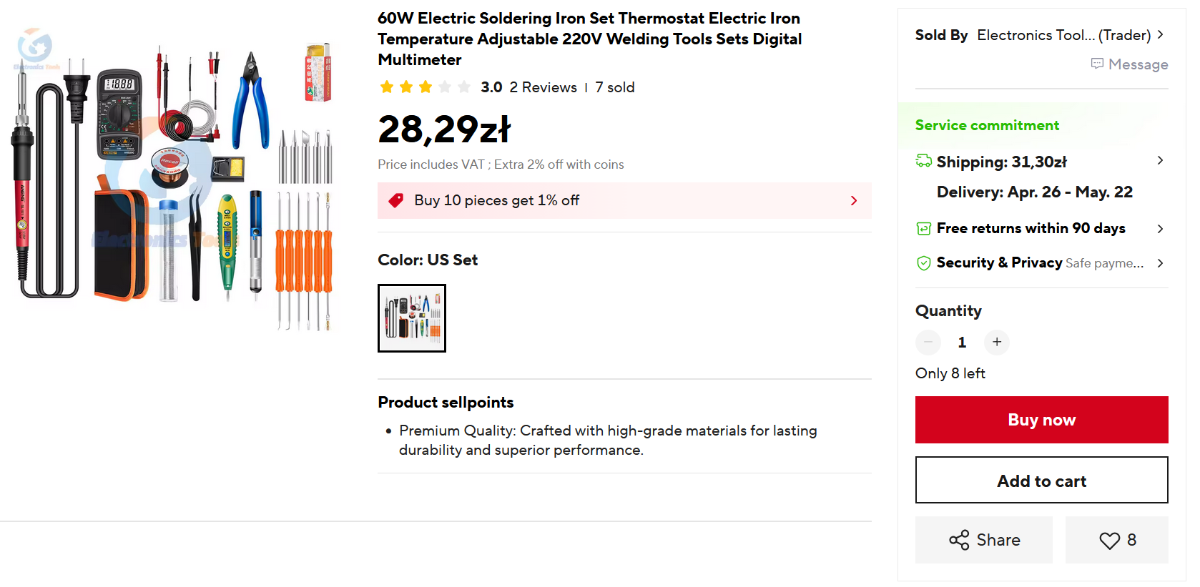1200x587 pixels.
Task: Click the share network icon
Action: [x=959, y=540]
